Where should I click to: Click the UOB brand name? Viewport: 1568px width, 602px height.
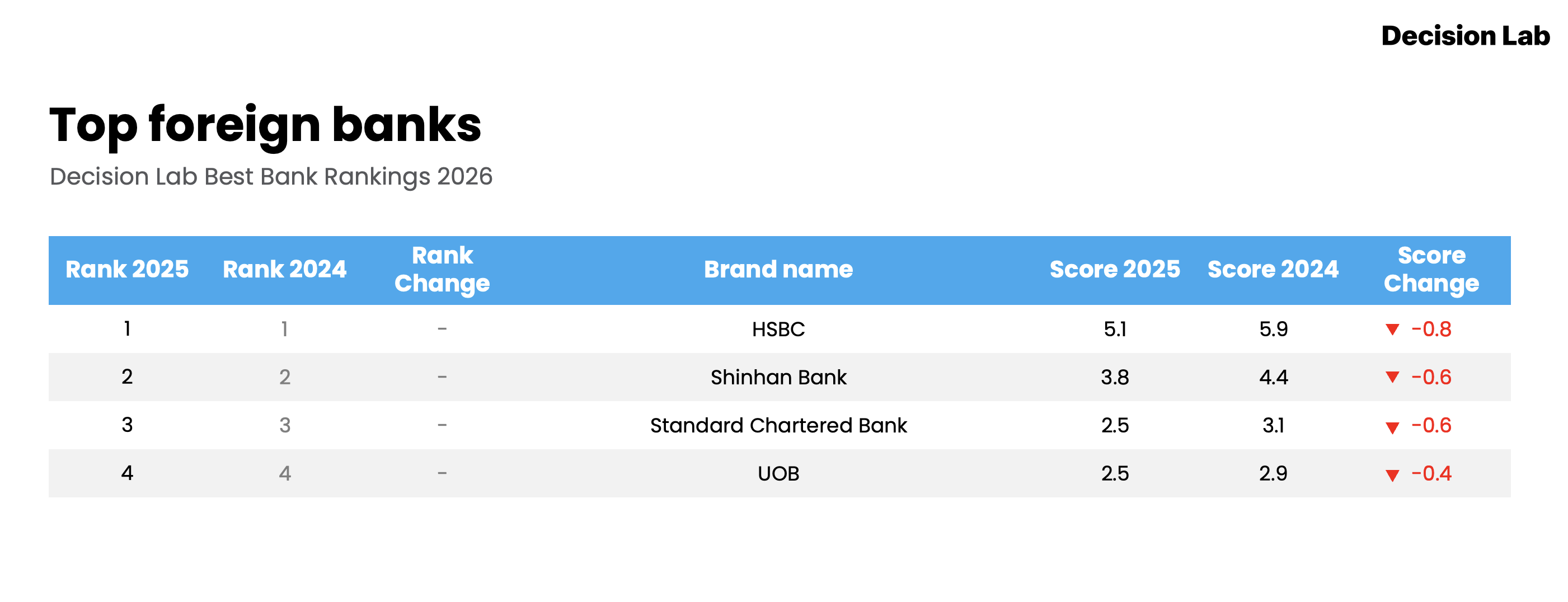778,473
